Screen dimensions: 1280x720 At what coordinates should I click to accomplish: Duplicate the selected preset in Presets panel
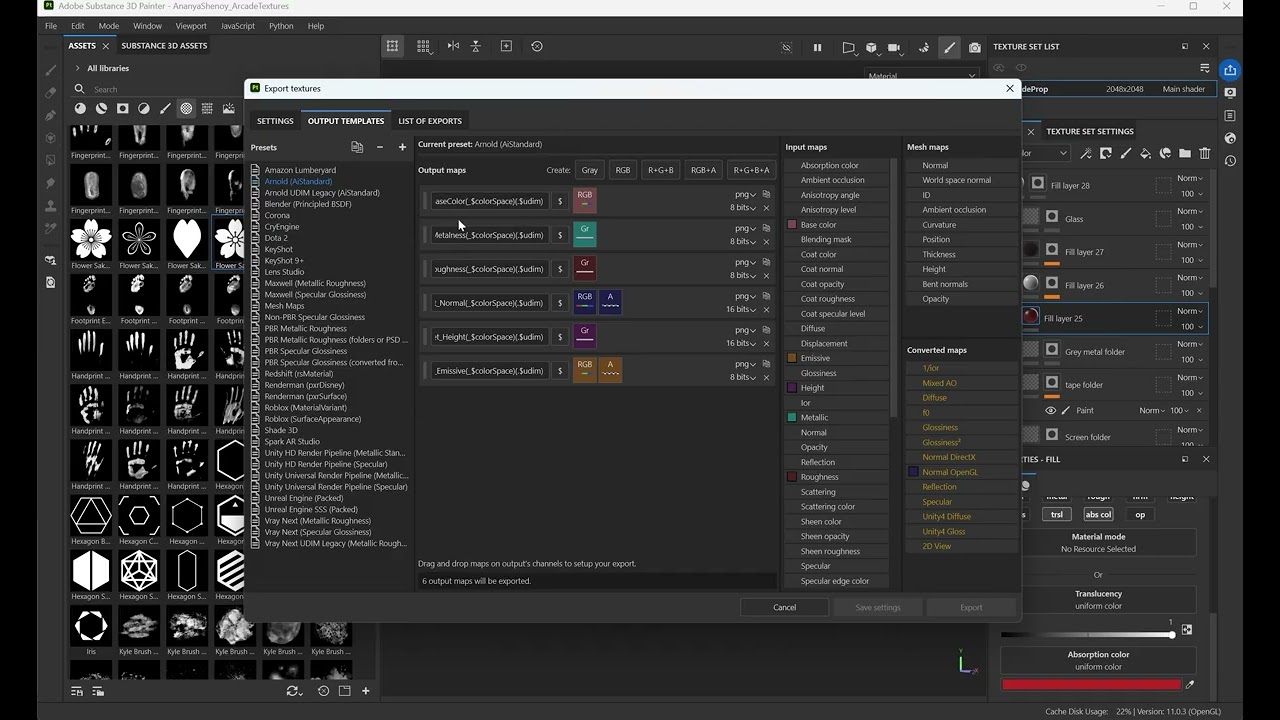point(357,147)
